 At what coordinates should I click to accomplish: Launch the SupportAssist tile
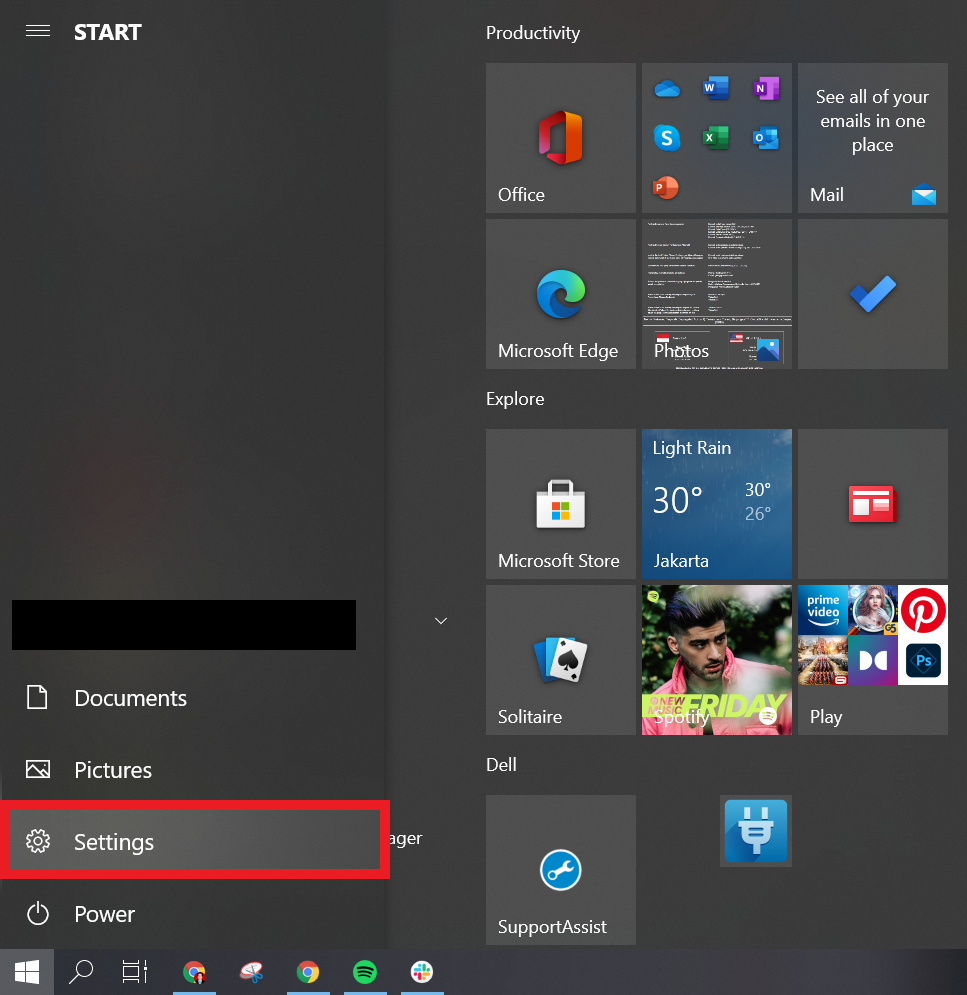(x=560, y=870)
